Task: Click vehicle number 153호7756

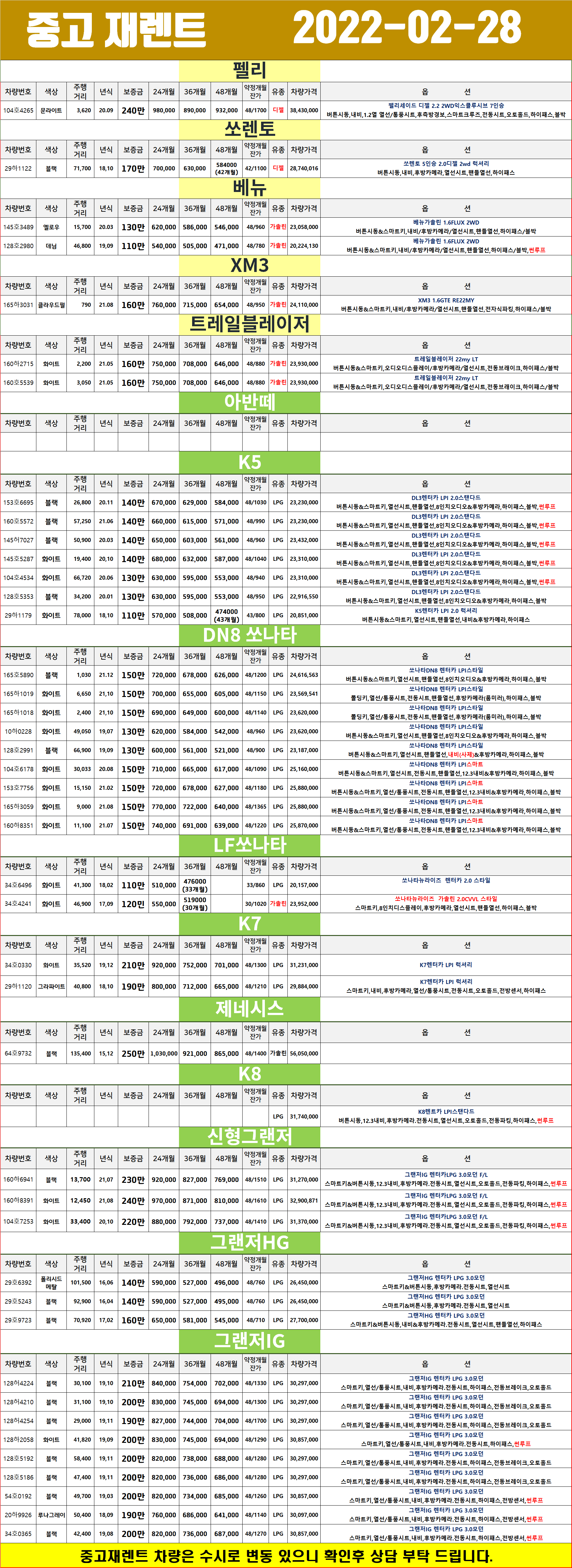Action: (18, 788)
